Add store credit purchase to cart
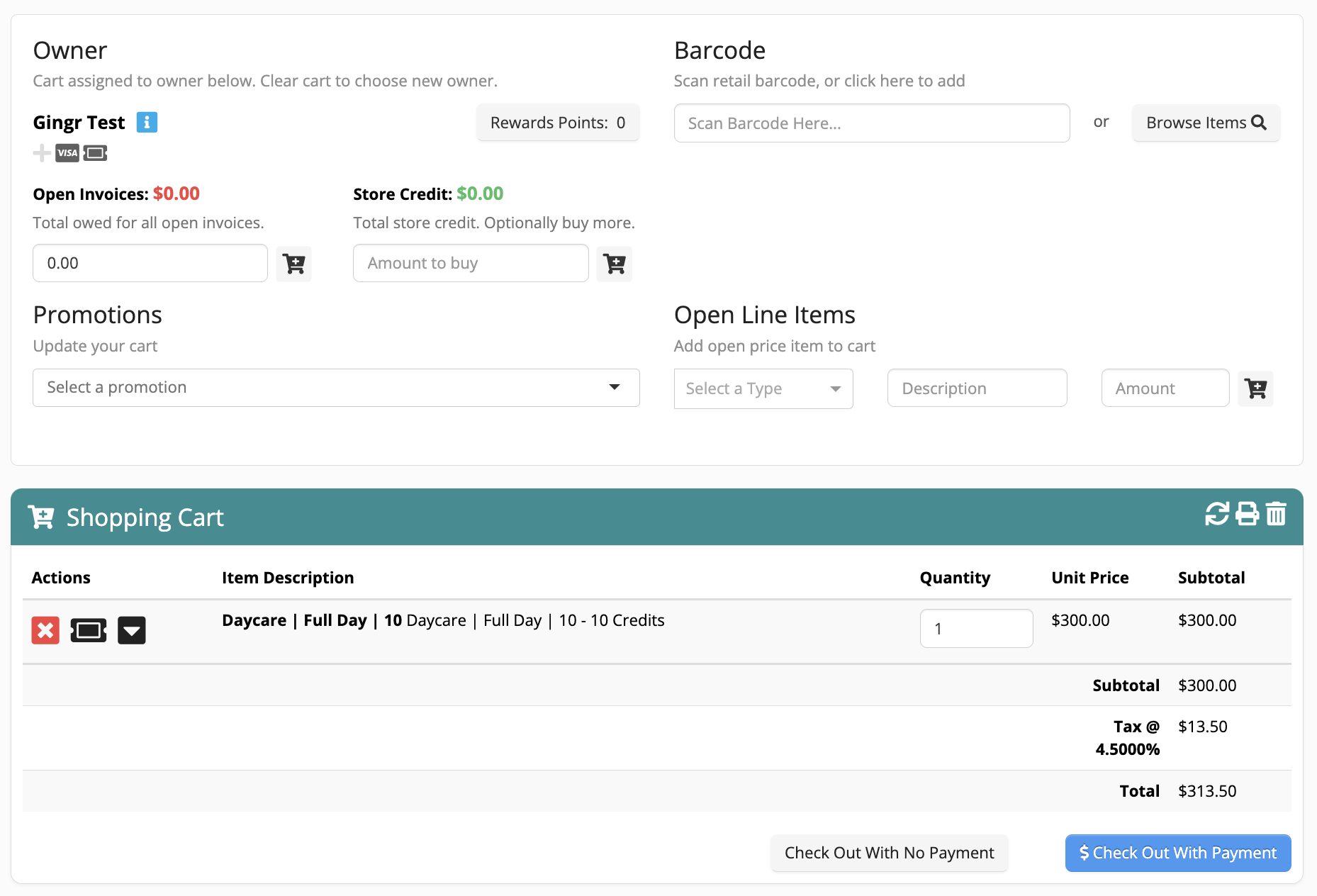1317x896 pixels. pos(614,264)
